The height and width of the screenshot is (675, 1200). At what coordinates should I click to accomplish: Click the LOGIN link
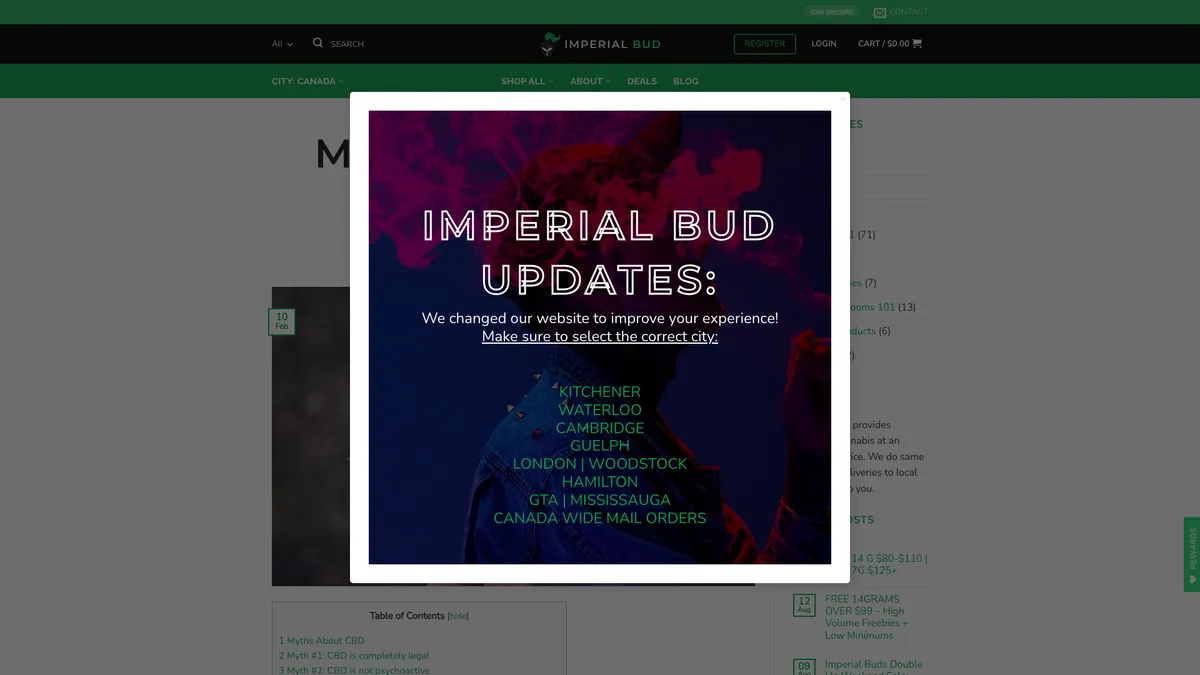tap(823, 43)
